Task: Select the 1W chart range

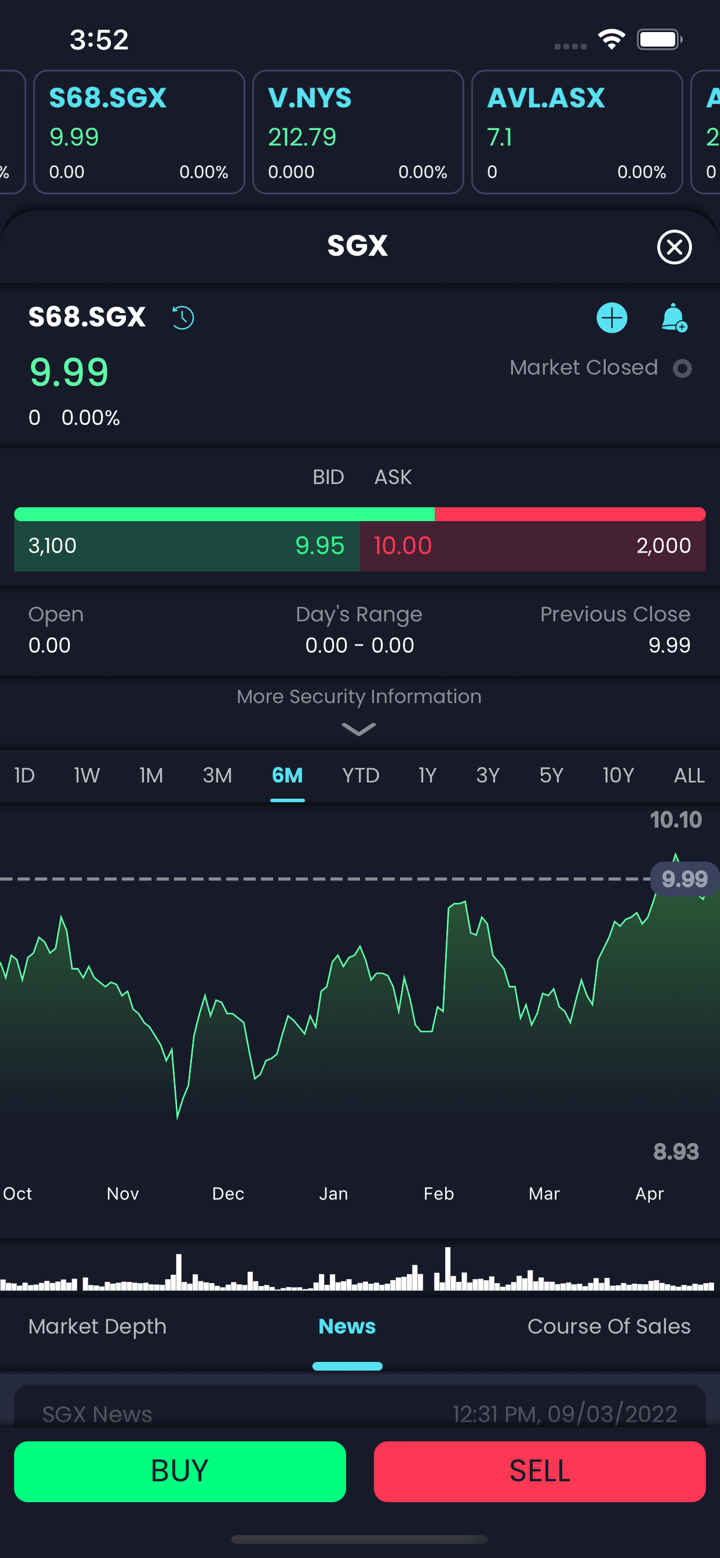Action: (87, 775)
